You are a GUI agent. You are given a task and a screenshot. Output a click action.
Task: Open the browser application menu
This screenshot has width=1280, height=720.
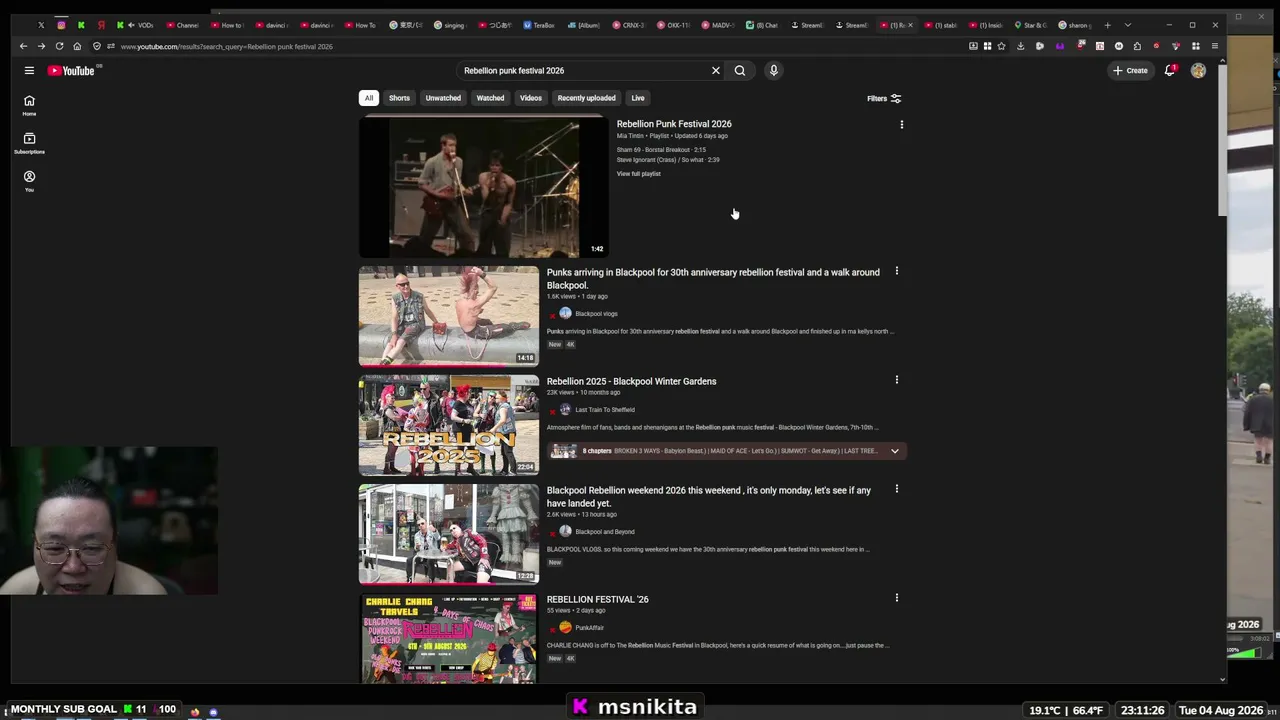tap(1215, 46)
